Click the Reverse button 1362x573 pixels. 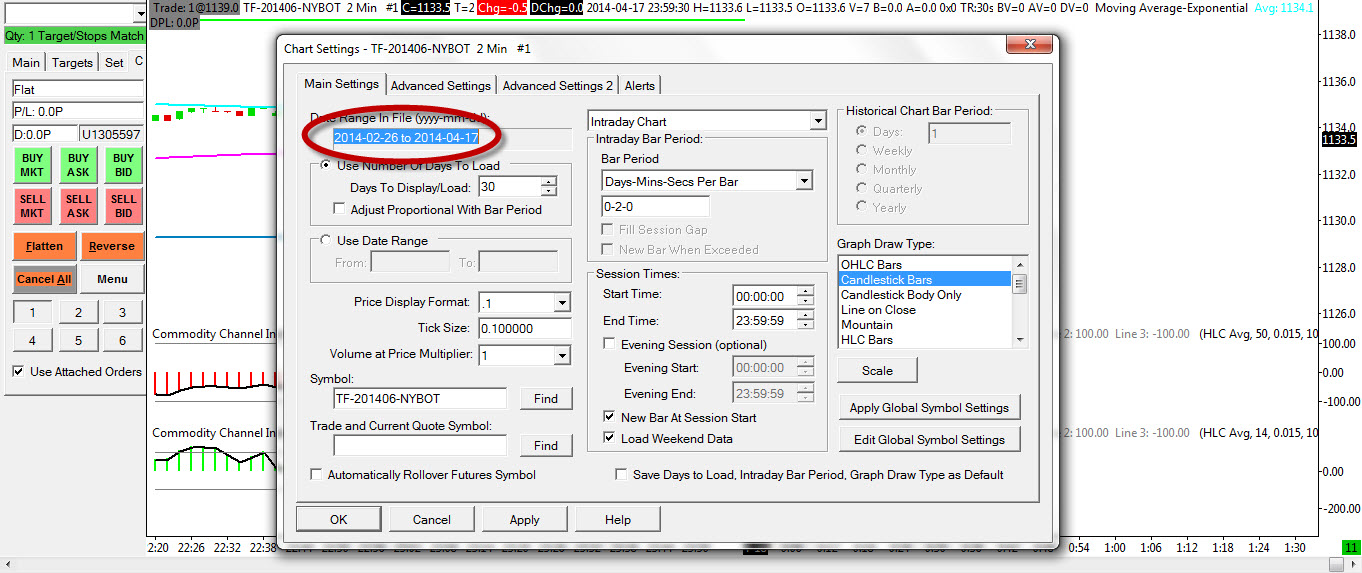(112, 246)
